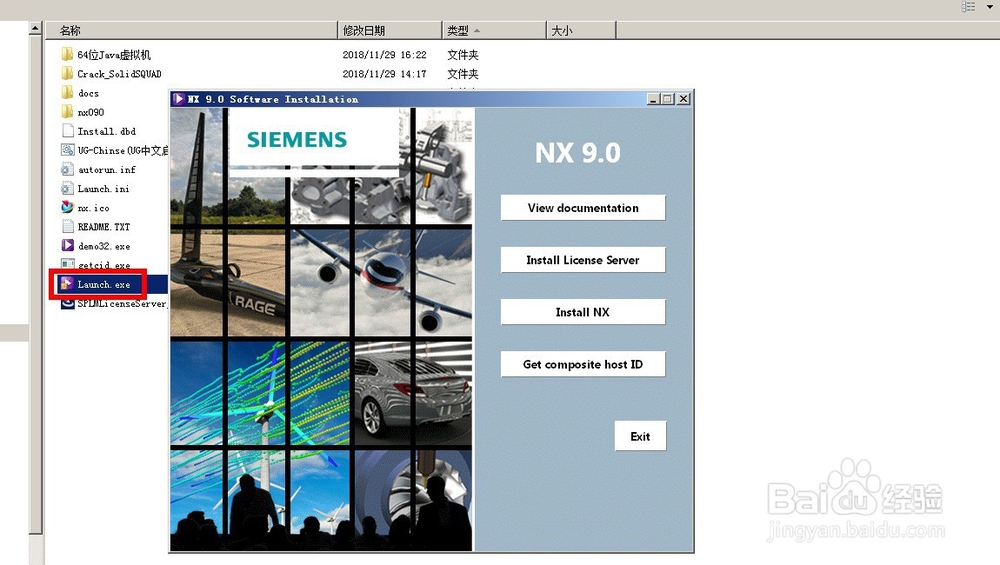Open the view options dropdown arrow
The width and height of the screenshot is (1000, 565).
(x=989, y=6)
